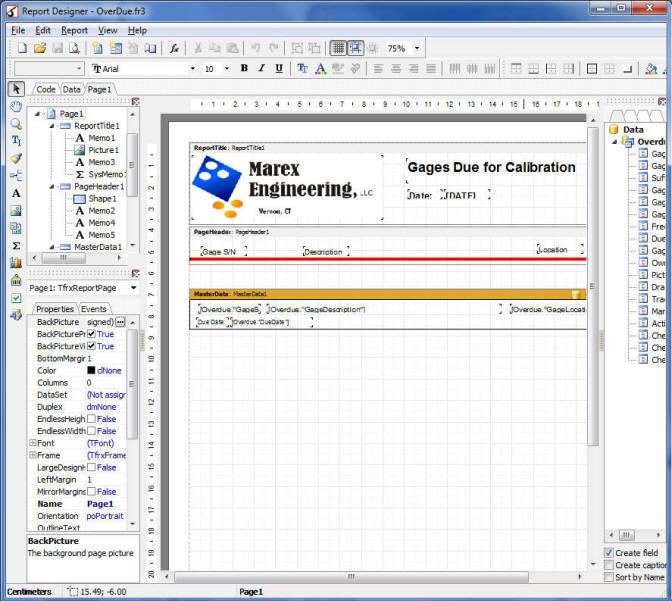Insert a Chart object from toolbox
Viewport: 672px width, 601px height.
[16, 263]
